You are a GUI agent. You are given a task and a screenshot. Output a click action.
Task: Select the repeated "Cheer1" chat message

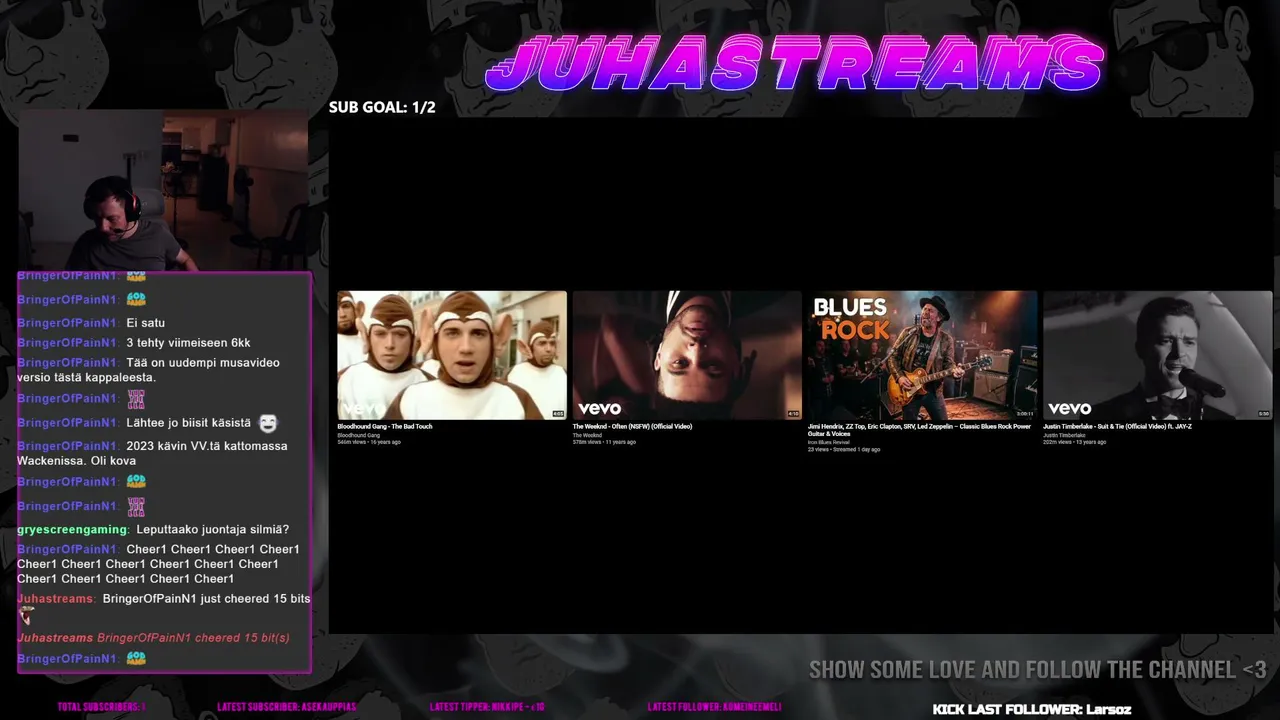(x=158, y=564)
